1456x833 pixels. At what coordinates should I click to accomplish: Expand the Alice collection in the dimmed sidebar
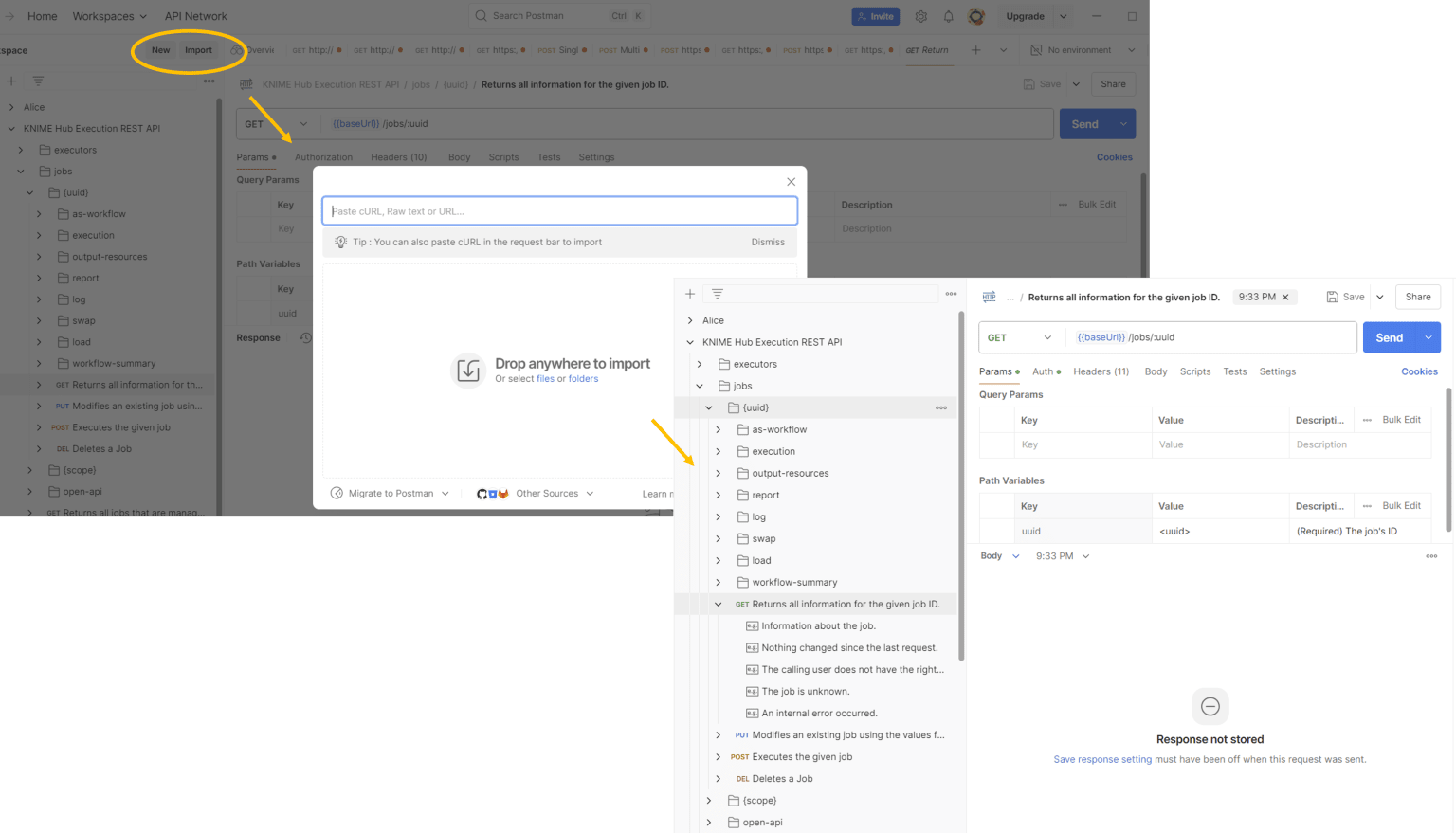click(x=11, y=107)
